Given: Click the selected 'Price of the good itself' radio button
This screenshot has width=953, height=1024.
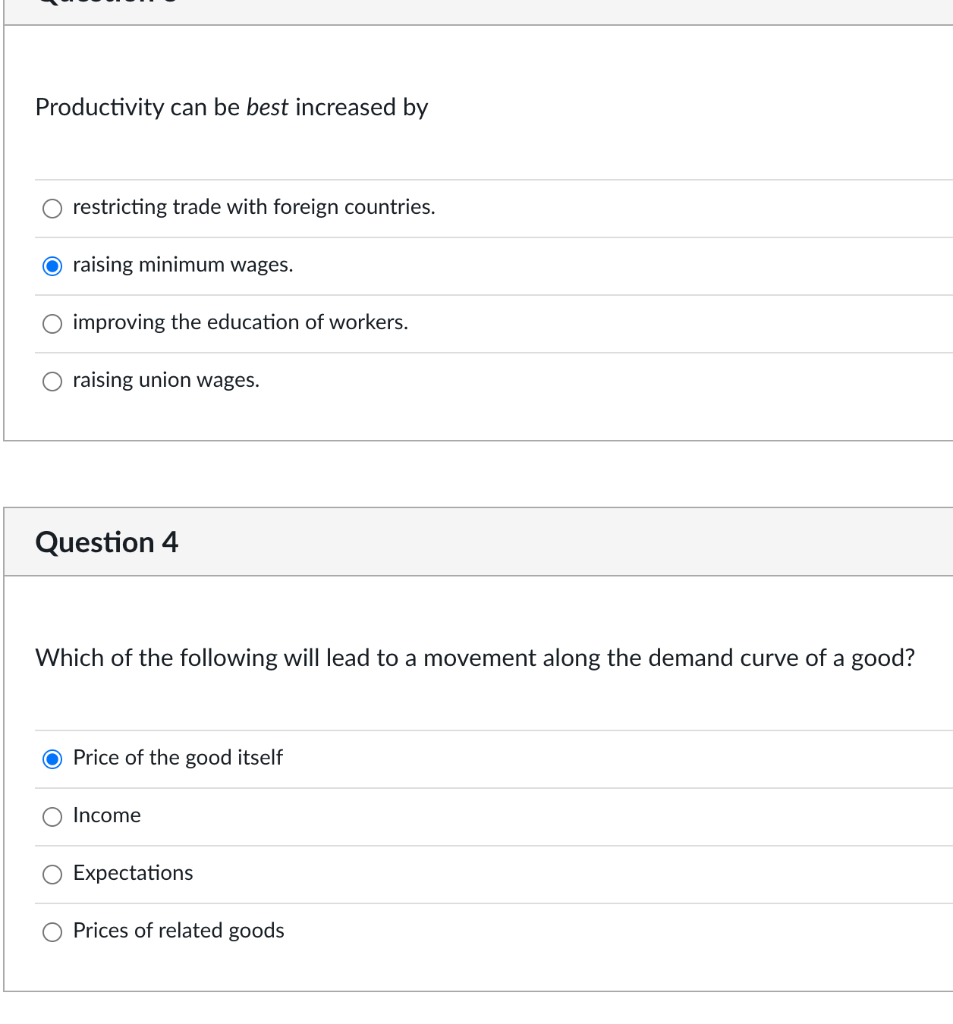Looking at the screenshot, I should coord(52,759).
